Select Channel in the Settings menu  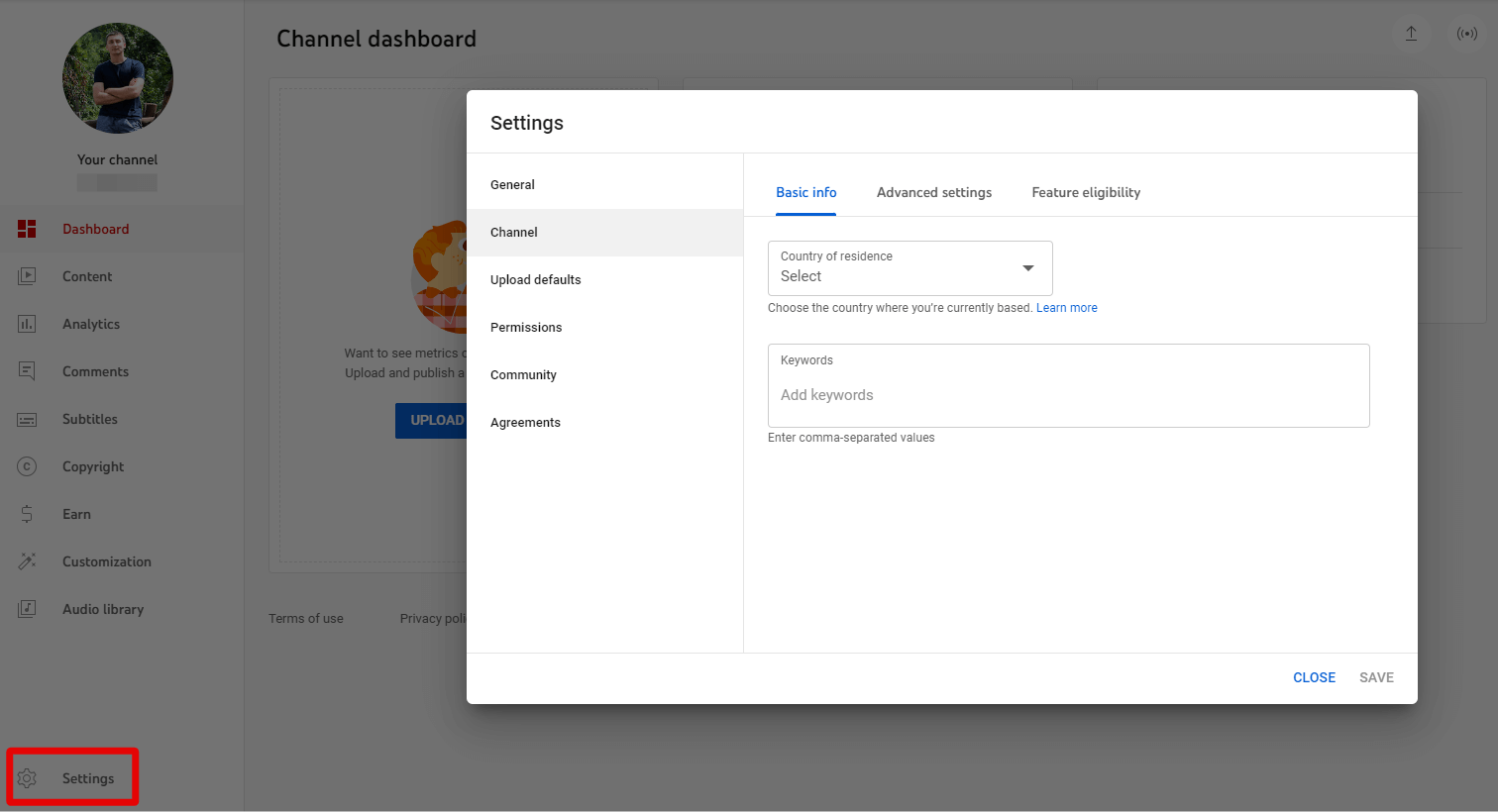[604, 233]
